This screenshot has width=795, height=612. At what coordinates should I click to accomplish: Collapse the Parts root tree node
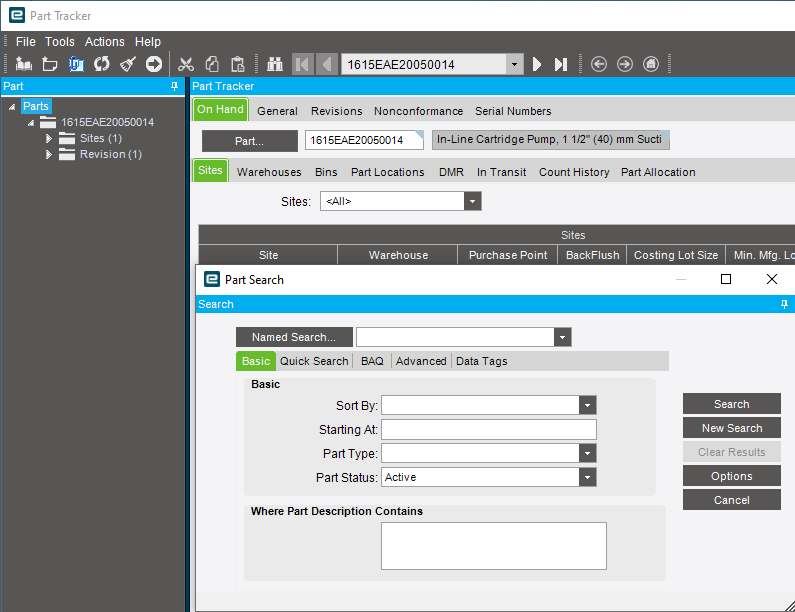[12, 107]
